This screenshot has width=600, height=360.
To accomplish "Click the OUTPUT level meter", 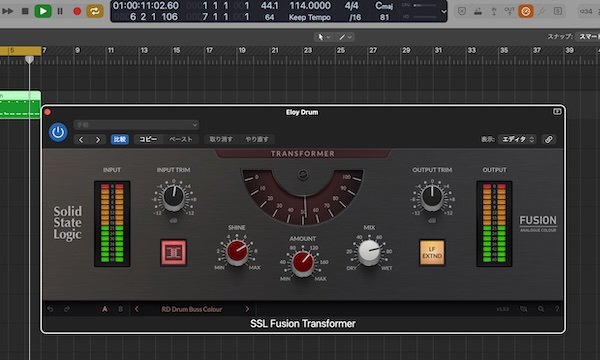I will [494, 223].
